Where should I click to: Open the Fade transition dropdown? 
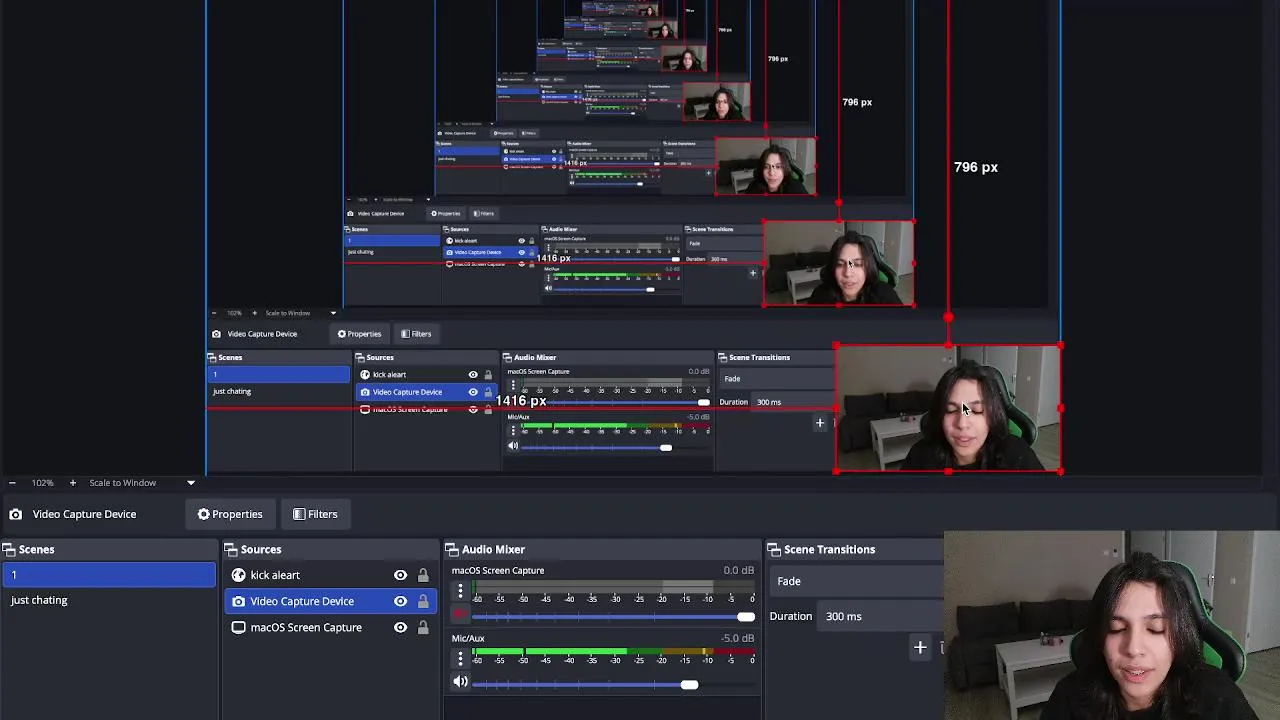click(x=858, y=581)
